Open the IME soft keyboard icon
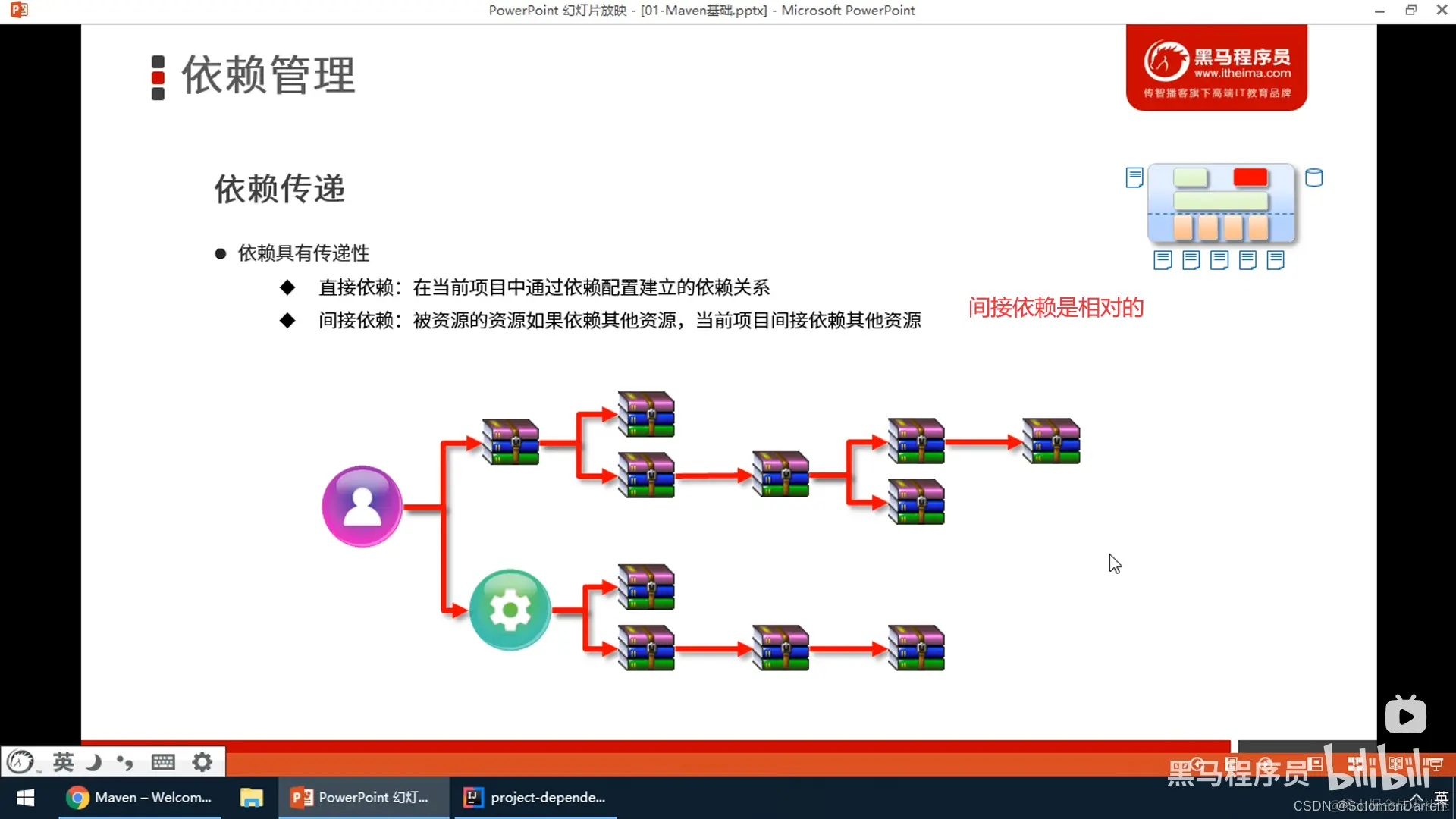Viewport: 1456px width, 819px height. coord(163,761)
